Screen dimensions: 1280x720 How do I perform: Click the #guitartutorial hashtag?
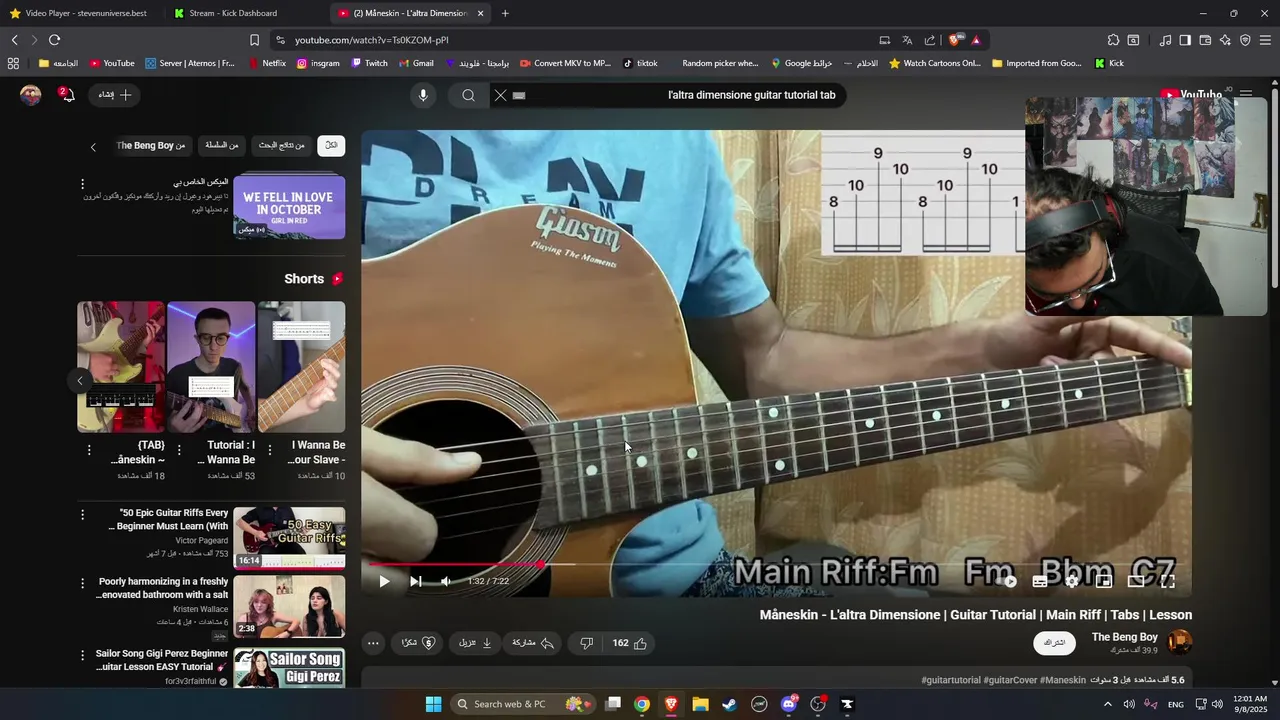click(951, 680)
